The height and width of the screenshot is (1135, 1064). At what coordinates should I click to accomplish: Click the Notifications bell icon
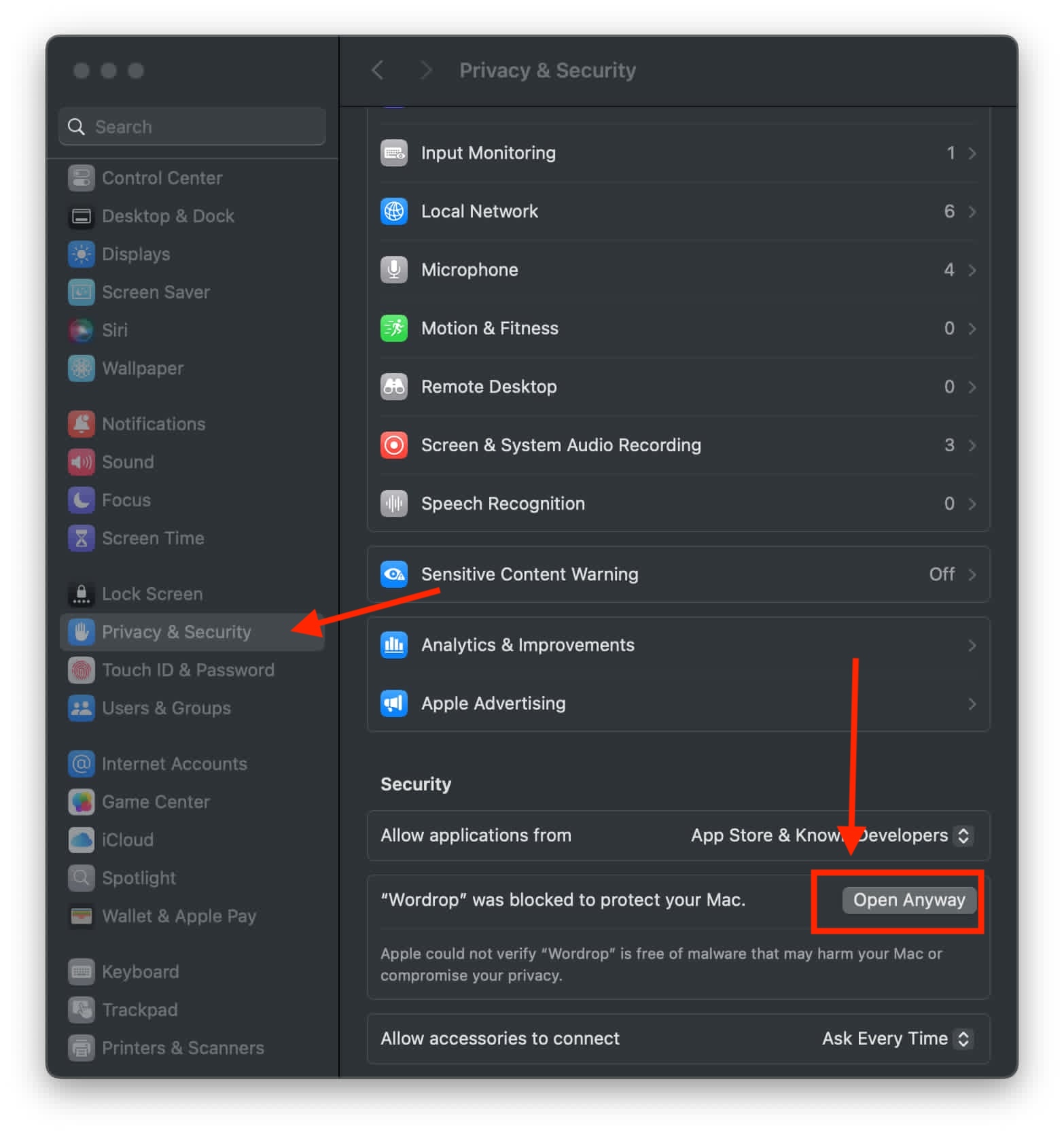click(x=81, y=424)
